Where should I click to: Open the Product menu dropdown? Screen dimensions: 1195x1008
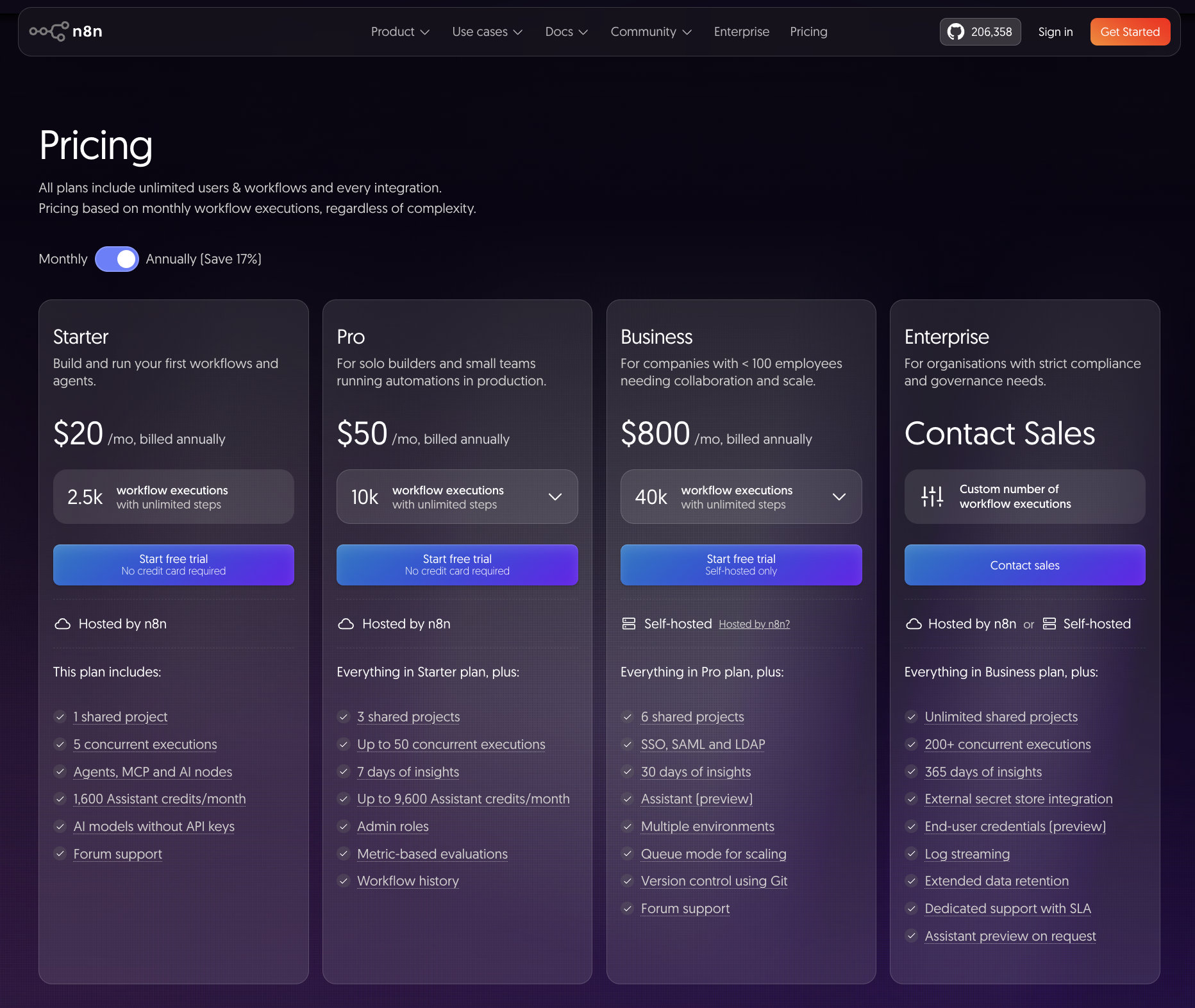coord(400,31)
